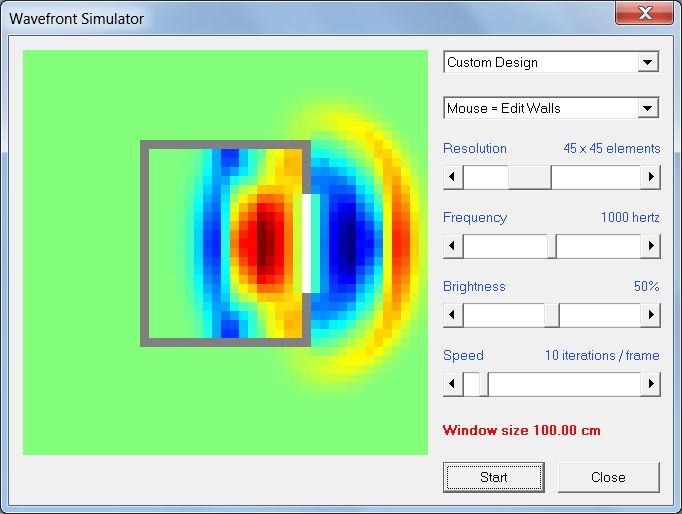Screen dimensions: 682x514
Task: Click the Mouse = Edit Walls combo box field
Action: pos(551,108)
